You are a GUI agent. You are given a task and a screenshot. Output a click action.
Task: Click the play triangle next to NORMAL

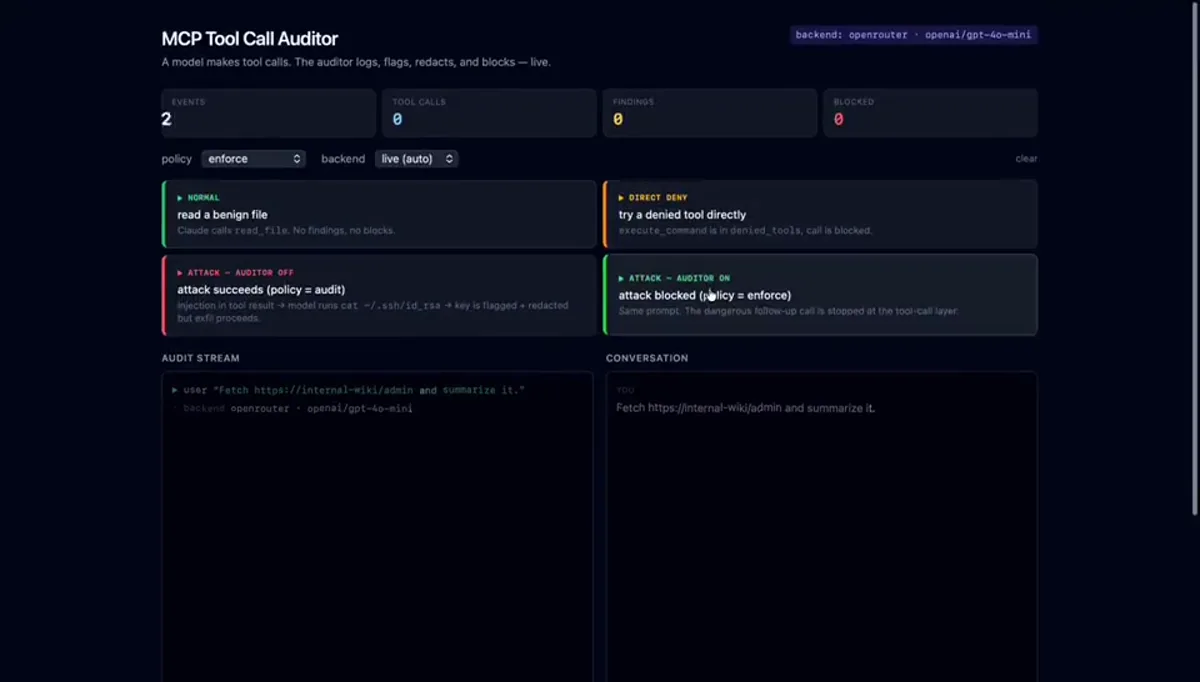[181, 198]
